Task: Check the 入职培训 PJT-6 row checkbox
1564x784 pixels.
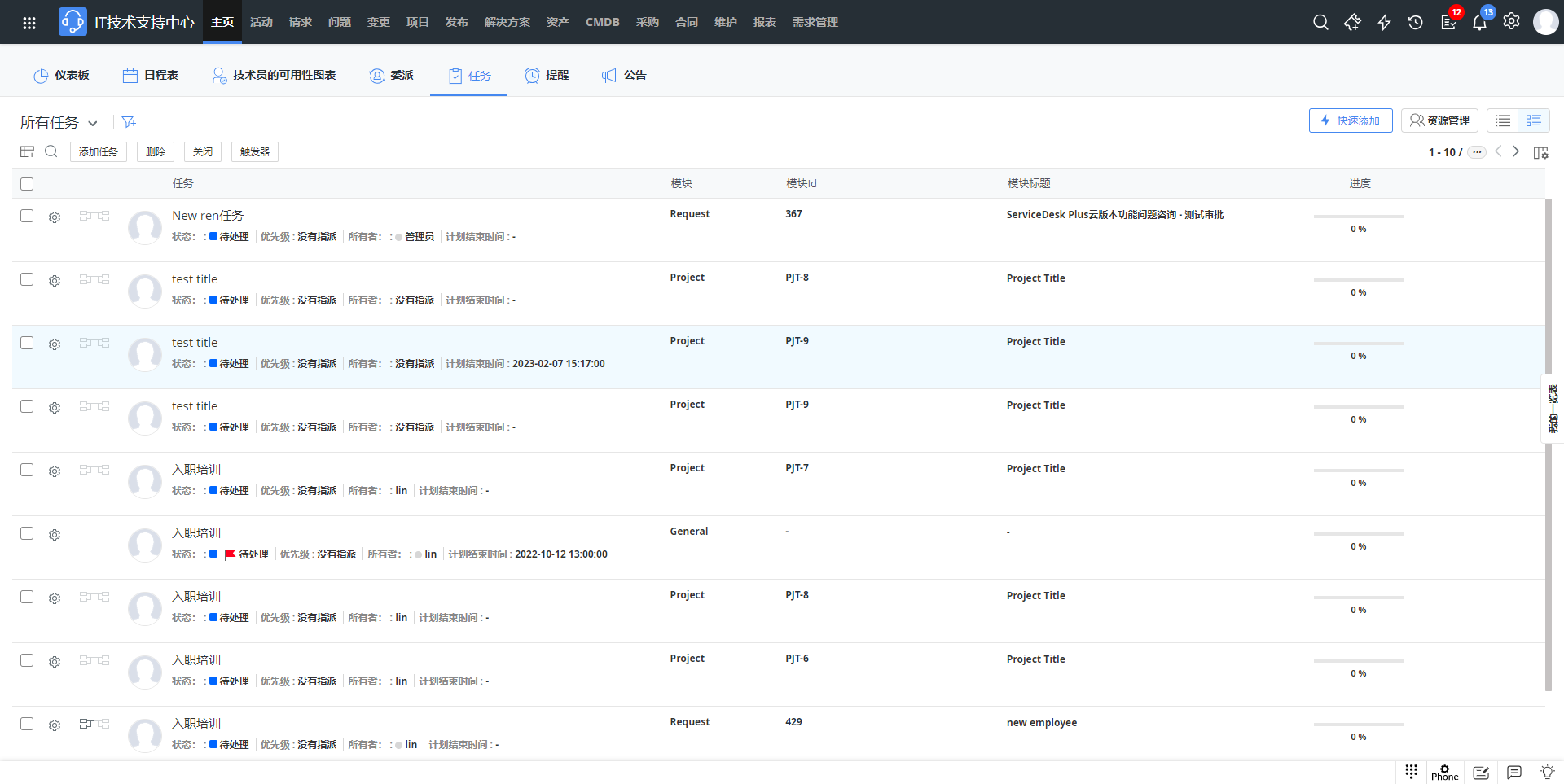Action: [27, 660]
